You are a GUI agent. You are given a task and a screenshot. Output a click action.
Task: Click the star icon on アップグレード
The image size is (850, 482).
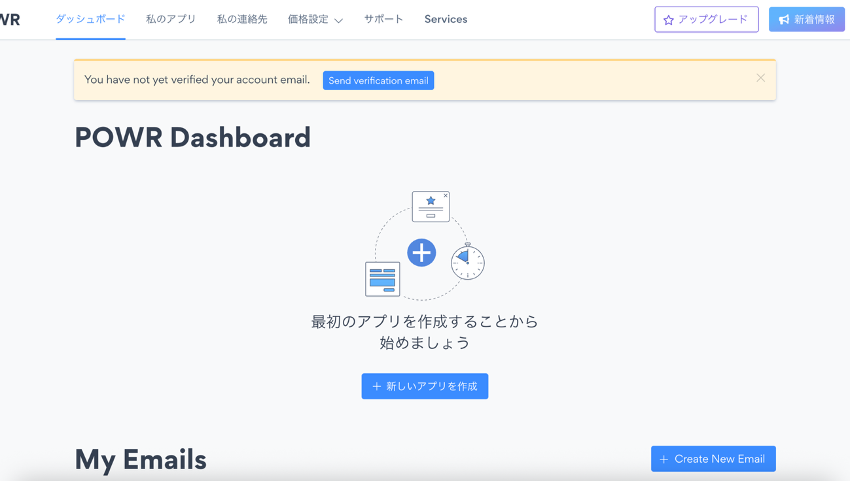coord(668,20)
